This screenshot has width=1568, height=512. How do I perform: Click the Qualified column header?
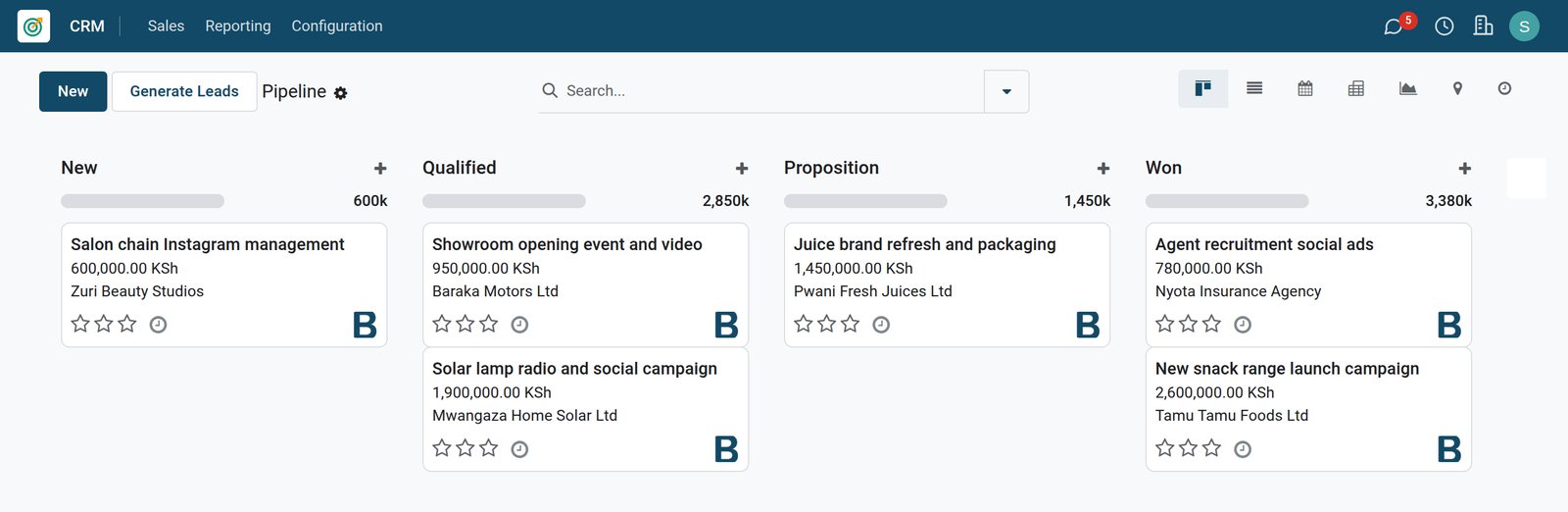(x=460, y=168)
